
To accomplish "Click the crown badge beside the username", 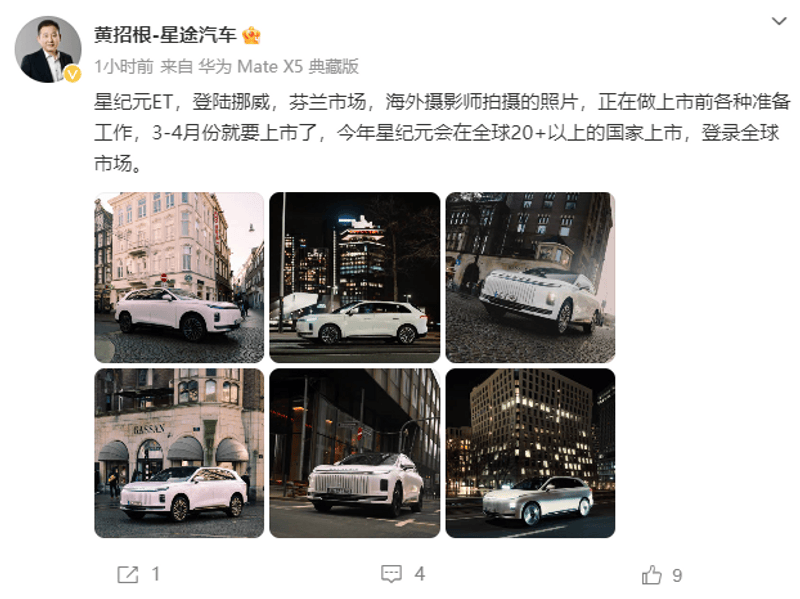I will coord(252,35).
